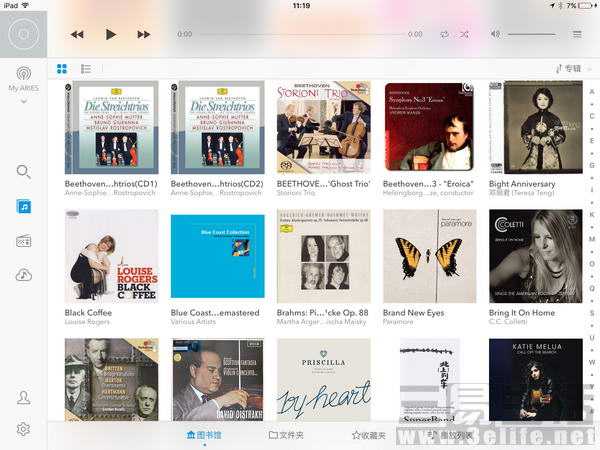
Task: Open Blue Coast Collection album
Action: click(x=217, y=256)
